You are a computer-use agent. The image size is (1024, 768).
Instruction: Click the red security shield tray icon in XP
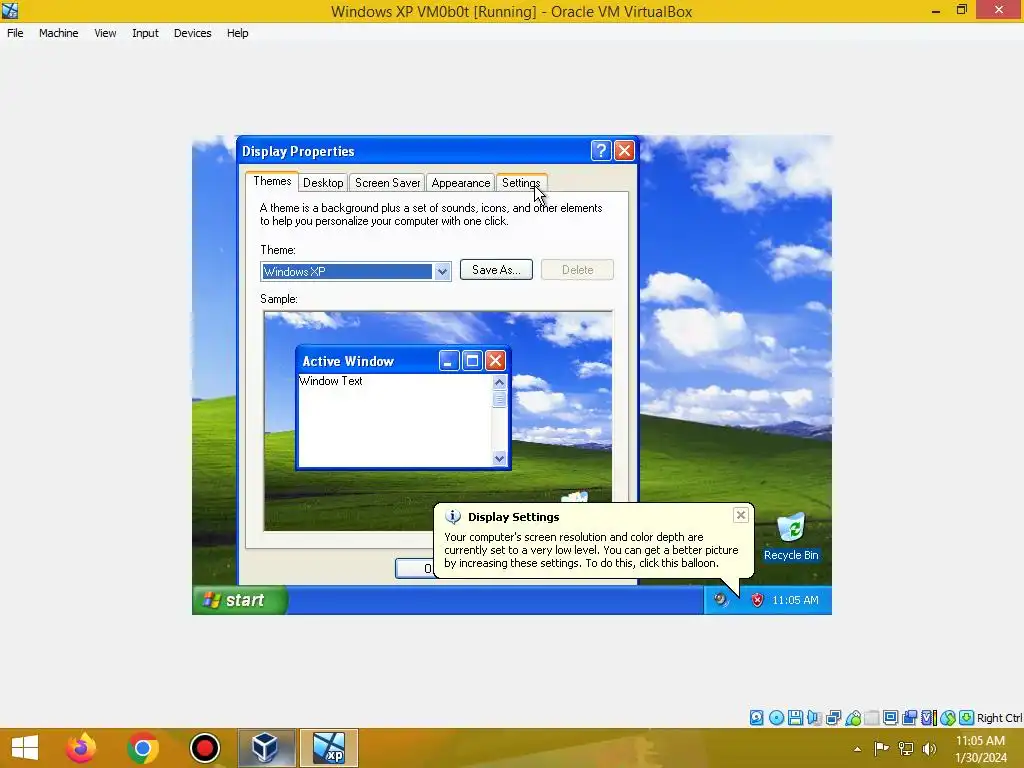click(757, 600)
